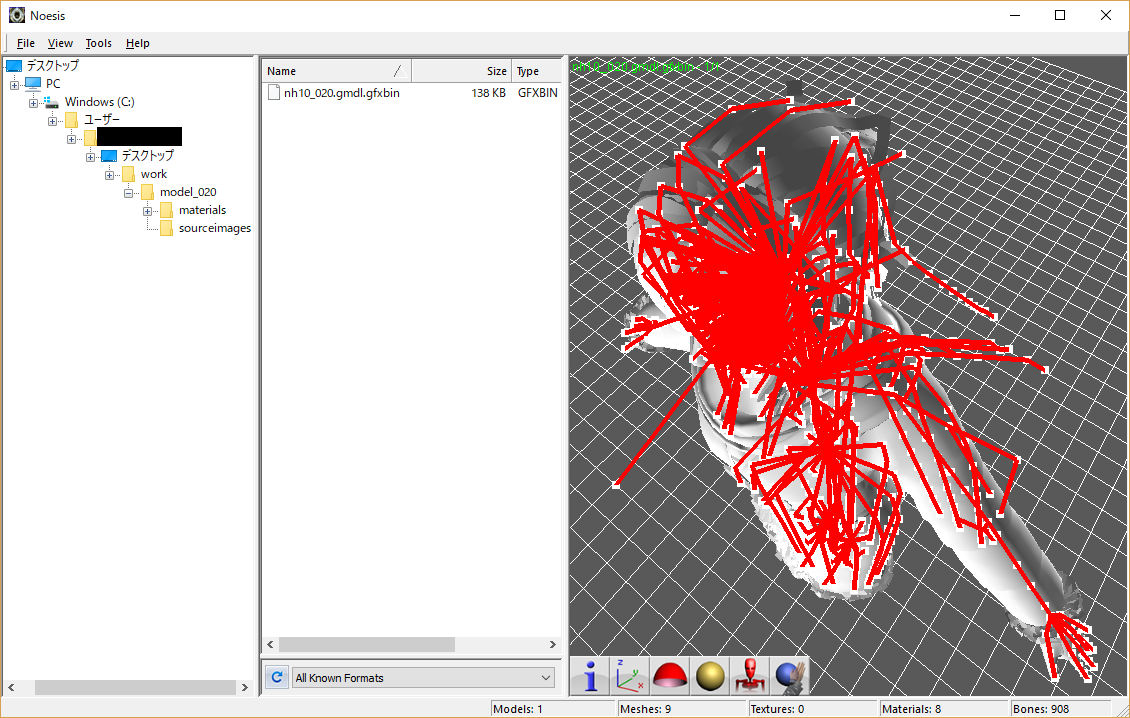Image resolution: width=1130 pixels, height=718 pixels.
Task: Sort files by the Type column header
Action: pos(535,71)
